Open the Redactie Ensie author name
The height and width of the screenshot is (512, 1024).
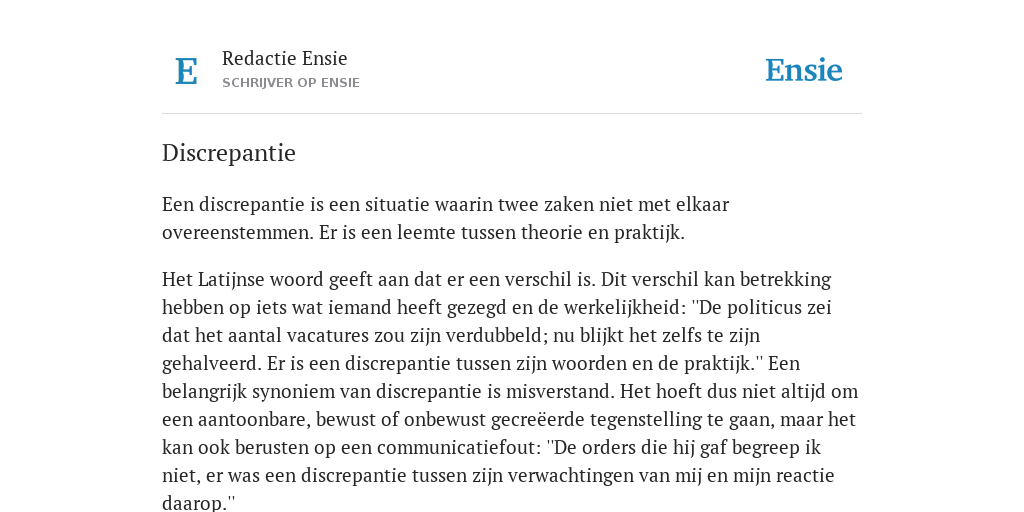click(x=285, y=58)
